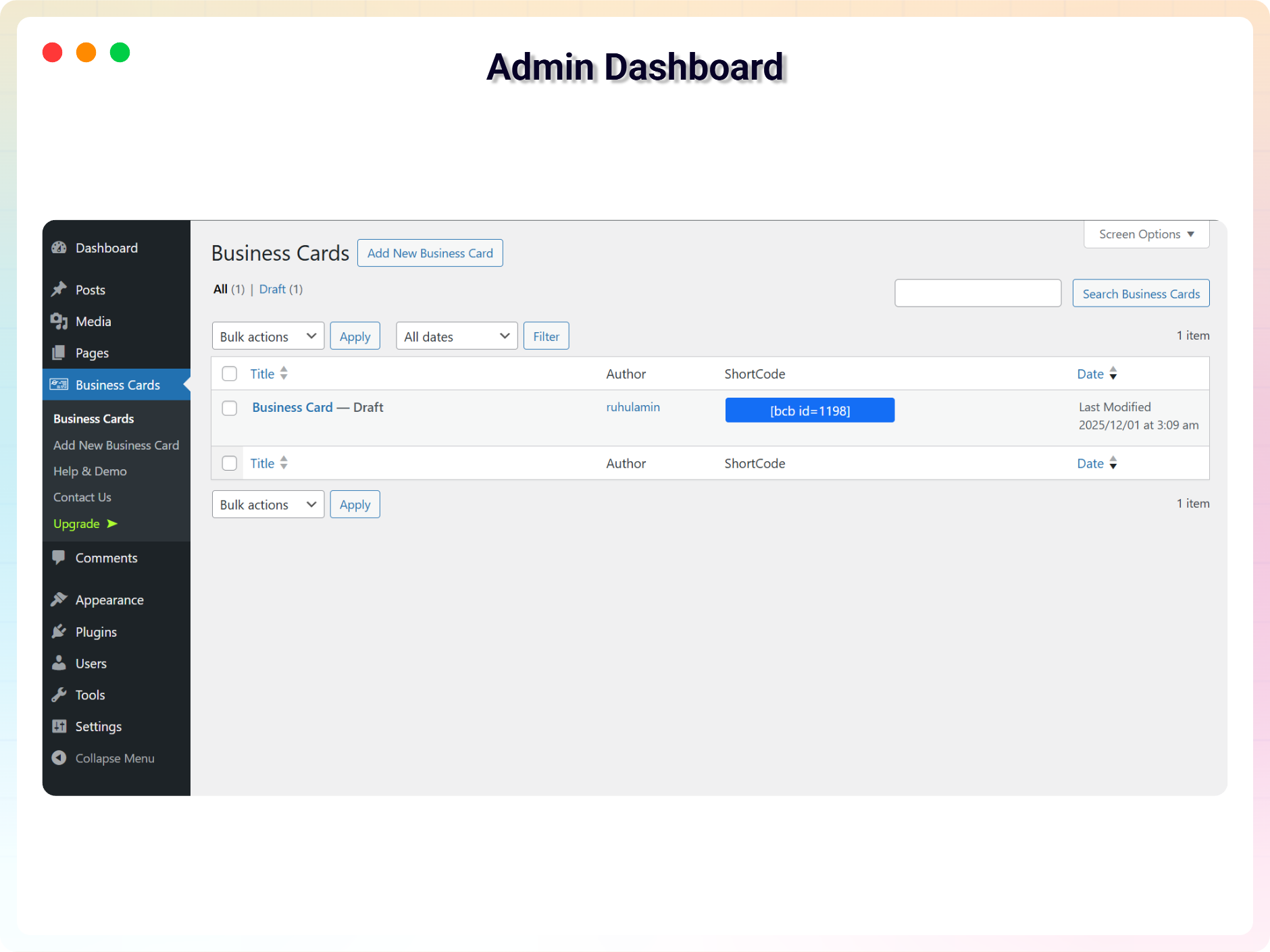
Task: Open the top Bulk actions dropdown
Action: point(268,336)
